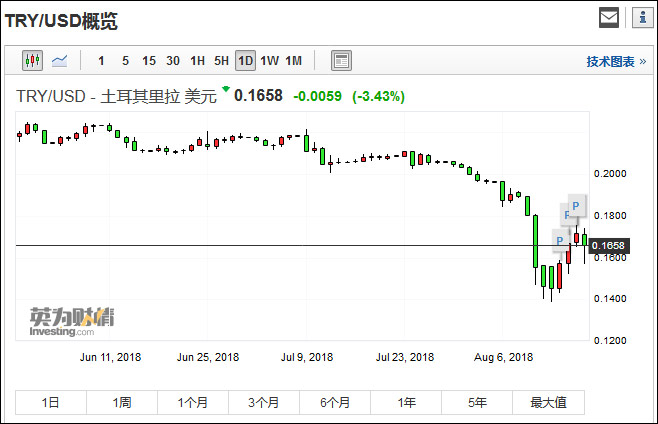
Task: Open the 技术图表 link
Action: [x=616, y=62]
